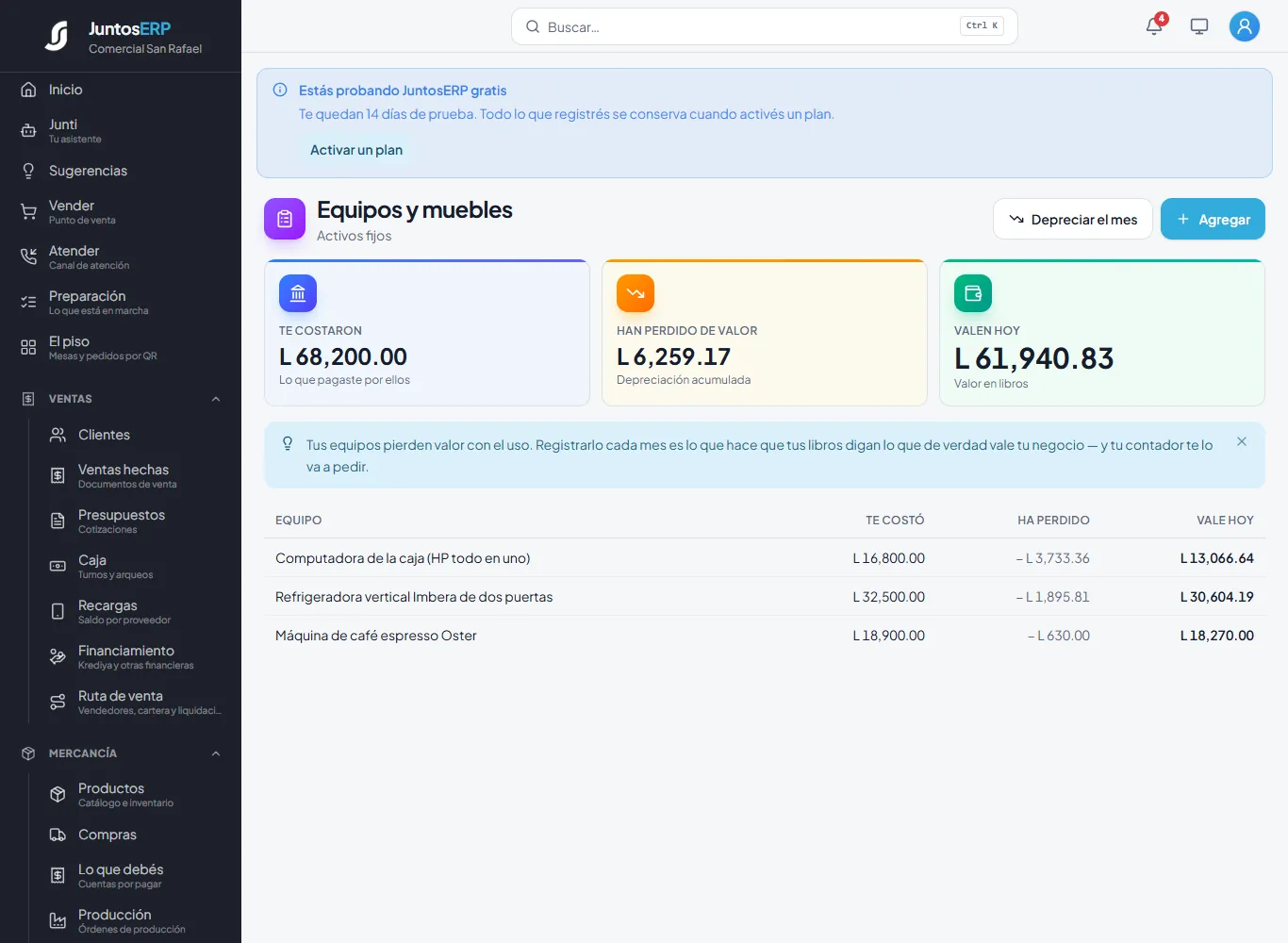Click the green wallet Valen hoy icon
This screenshot has height=943, width=1288.
tap(973, 293)
